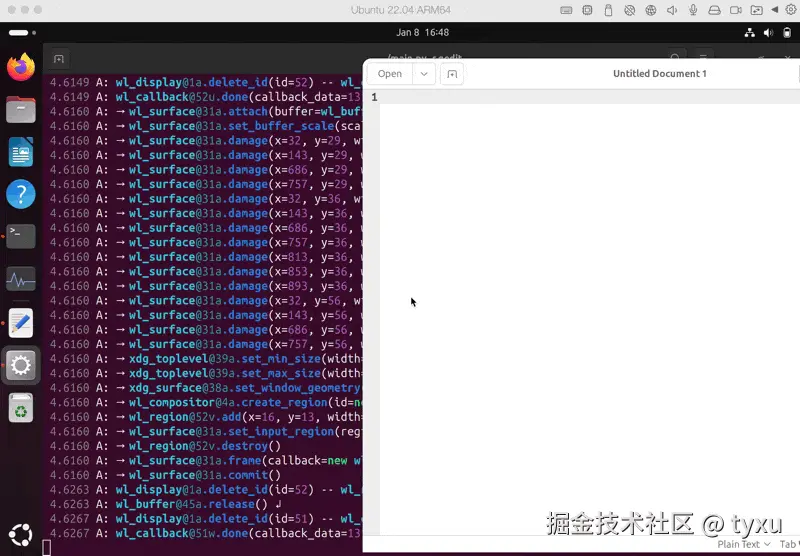Click line number 1 in editor gutter
The height and width of the screenshot is (556, 800).
pyautogui.click(x=374, y=97)
